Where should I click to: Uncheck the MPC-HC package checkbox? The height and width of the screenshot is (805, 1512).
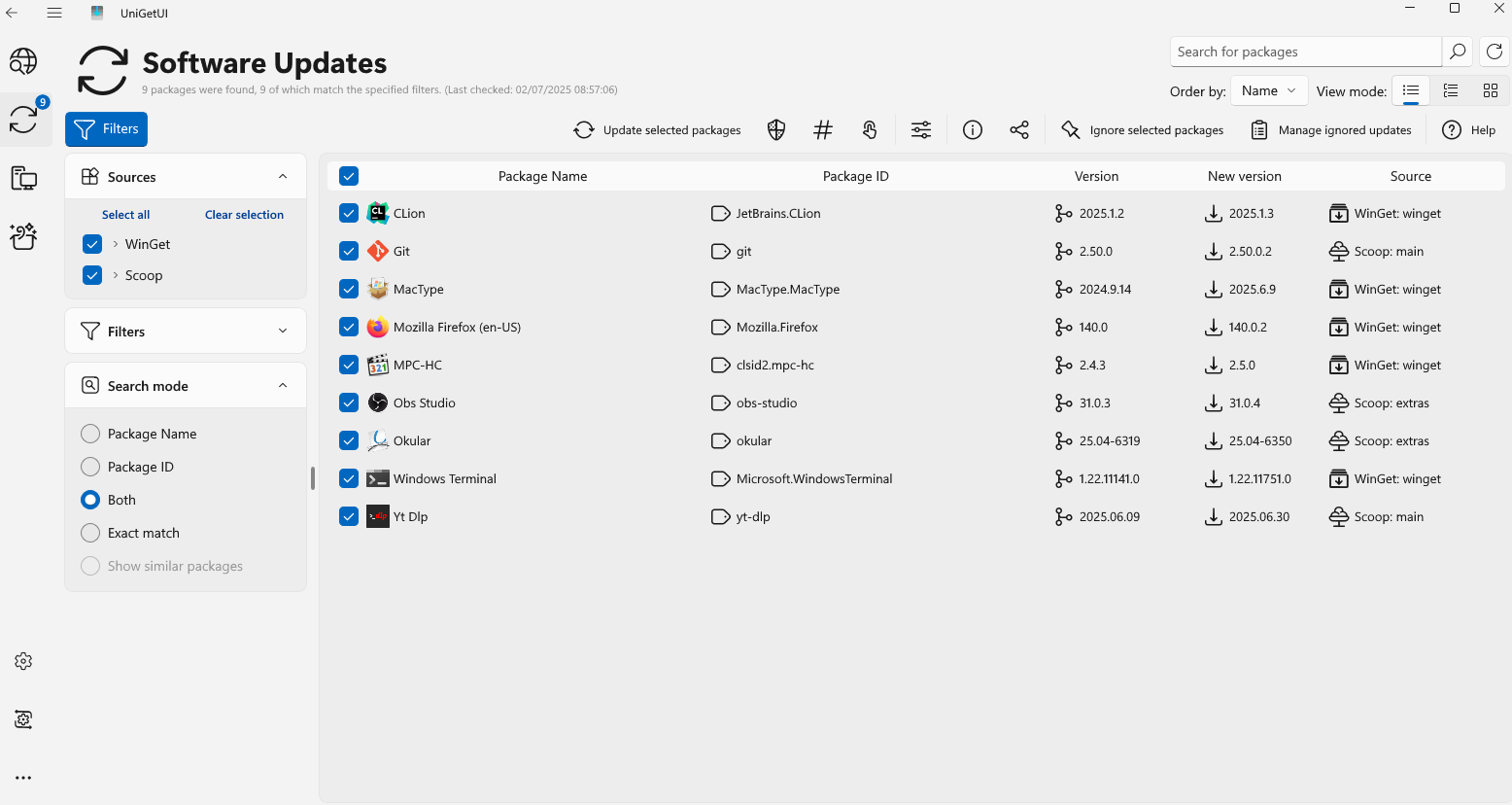coord(349,365)
